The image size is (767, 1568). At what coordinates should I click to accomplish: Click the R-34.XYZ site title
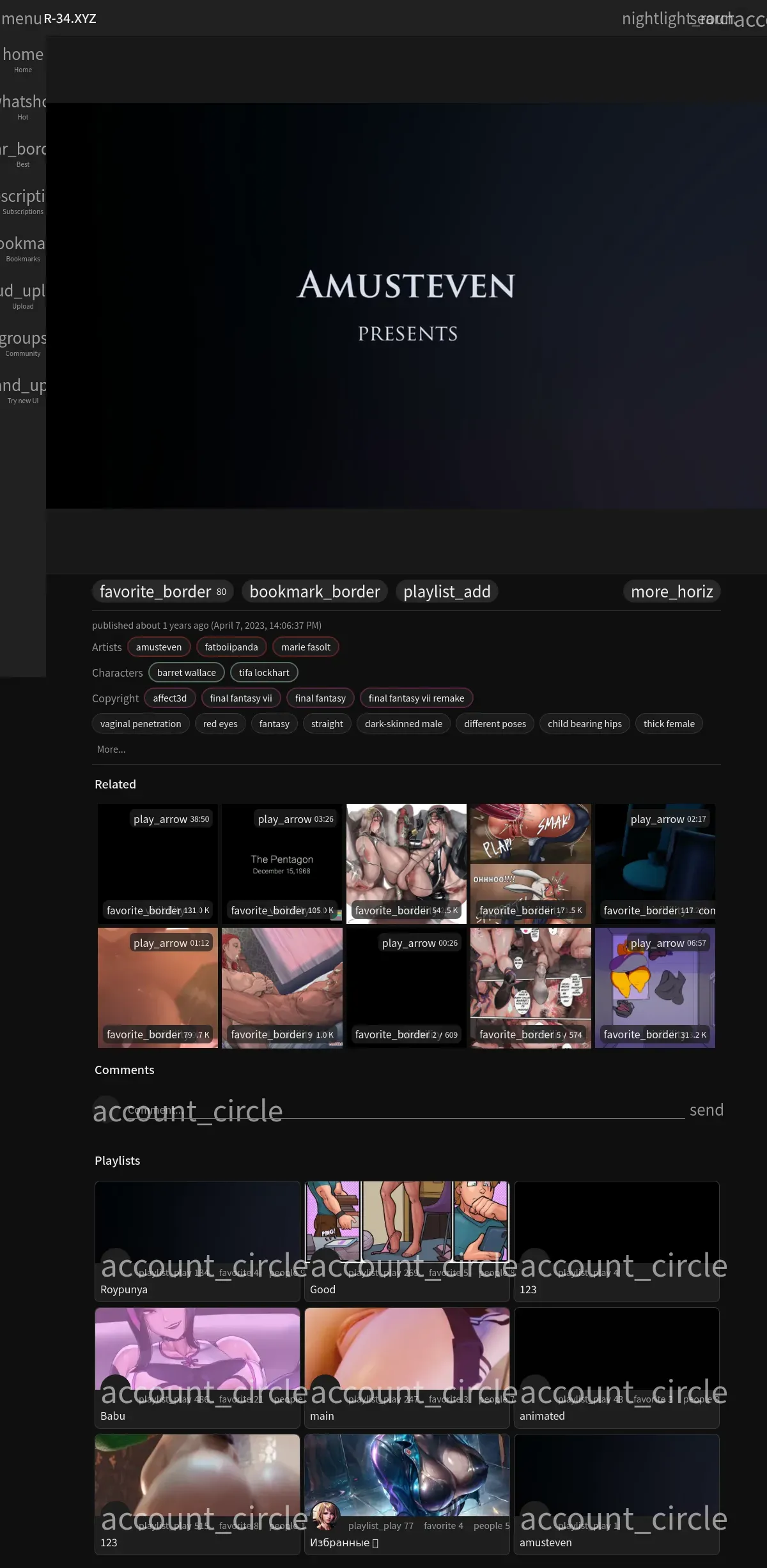click(70, 19)
